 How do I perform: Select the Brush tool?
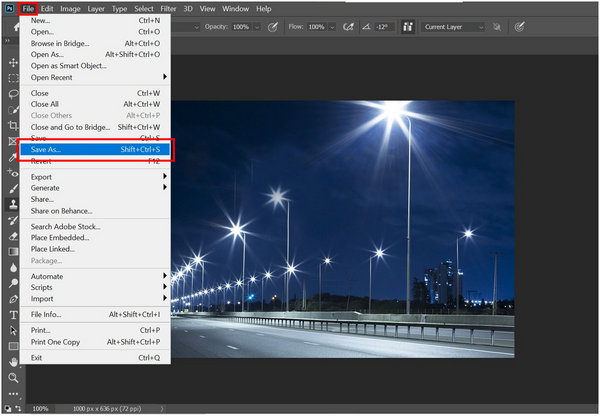point(13,189)
